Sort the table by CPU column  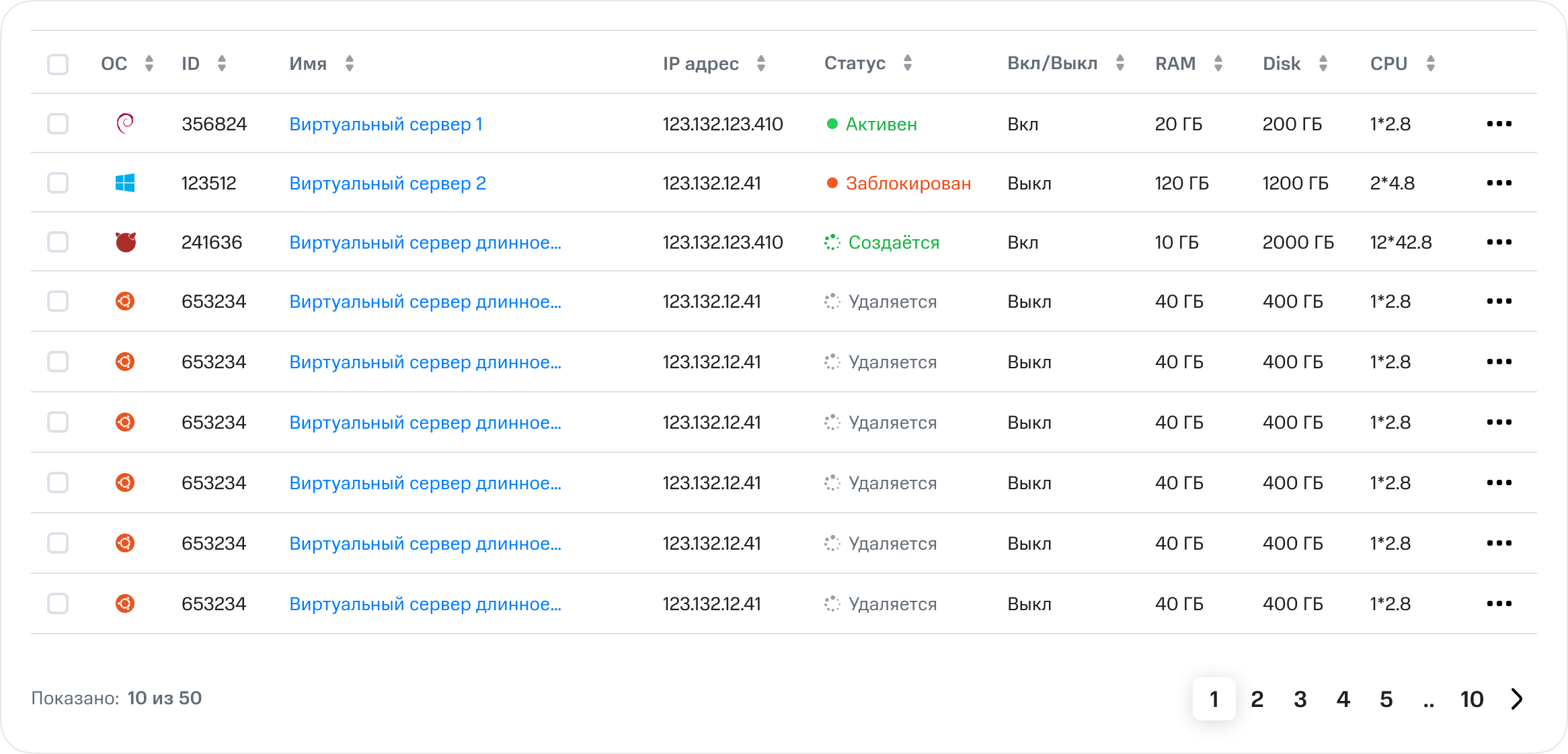[x=1430, y=63]
